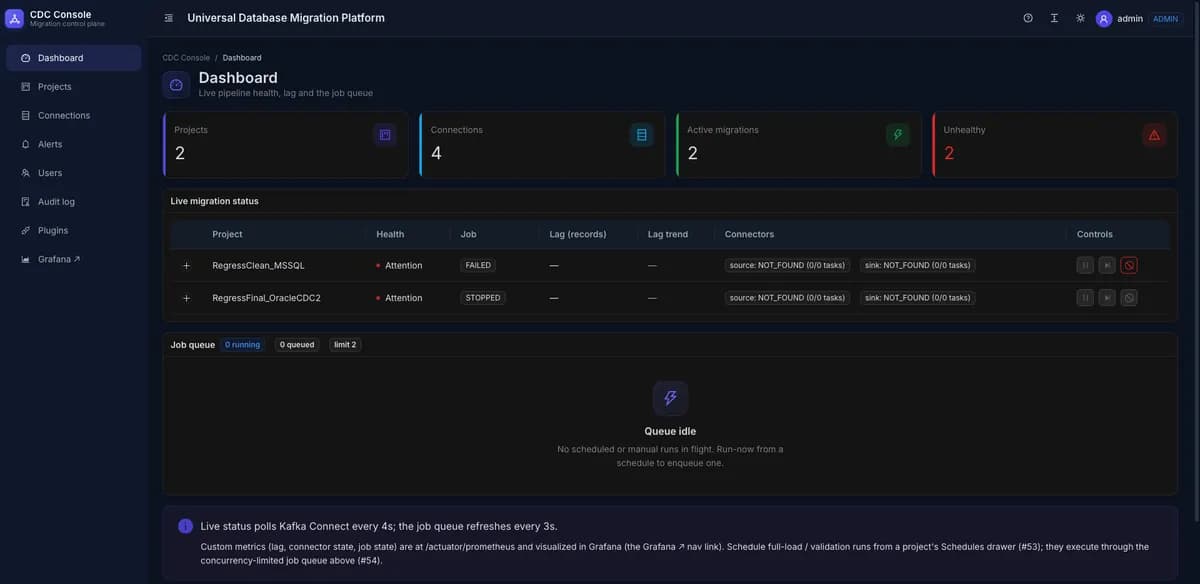Stop the RegressClean_MSSQL migration (red icon)
The width and height of the screenshot is (1200, 584).
(1129, 266)
